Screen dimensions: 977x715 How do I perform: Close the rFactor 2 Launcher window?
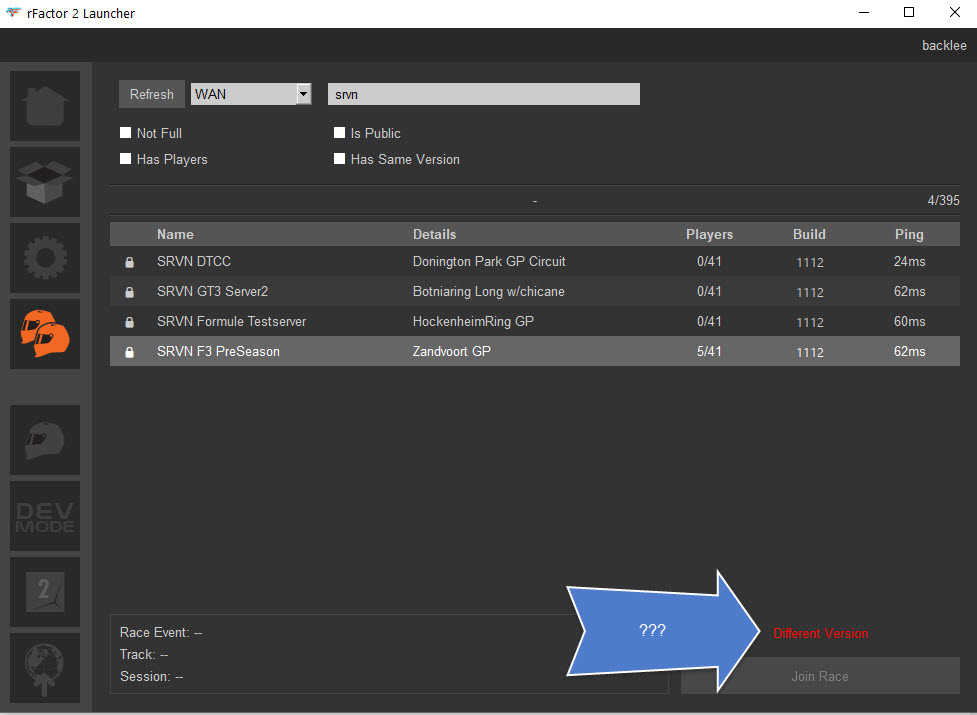(955, 12)
